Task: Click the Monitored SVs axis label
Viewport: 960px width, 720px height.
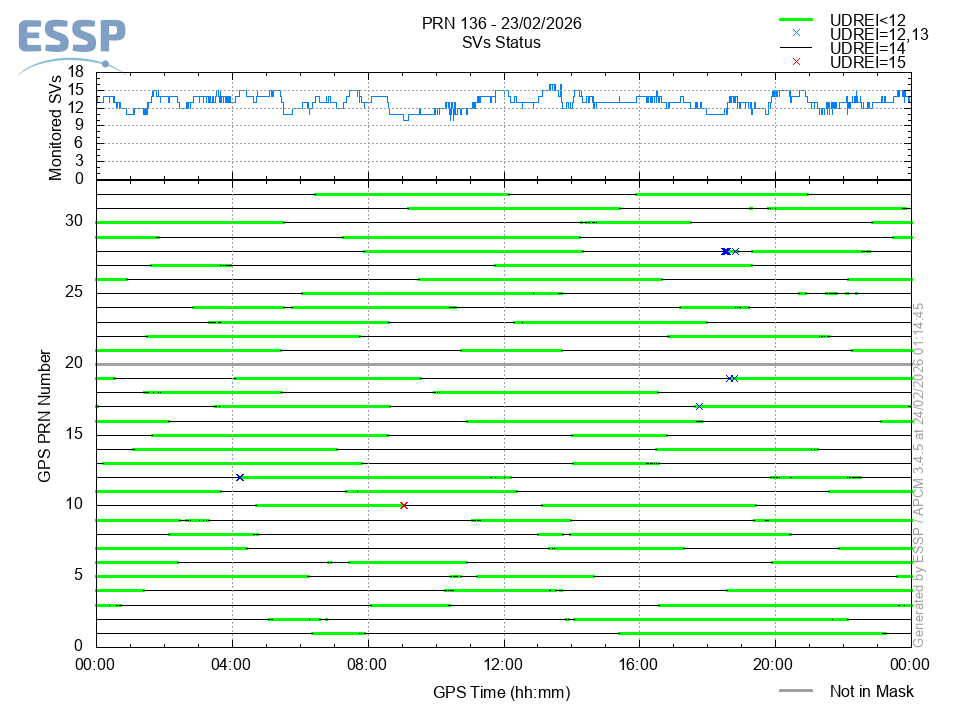Action: [x=56, y=127]
